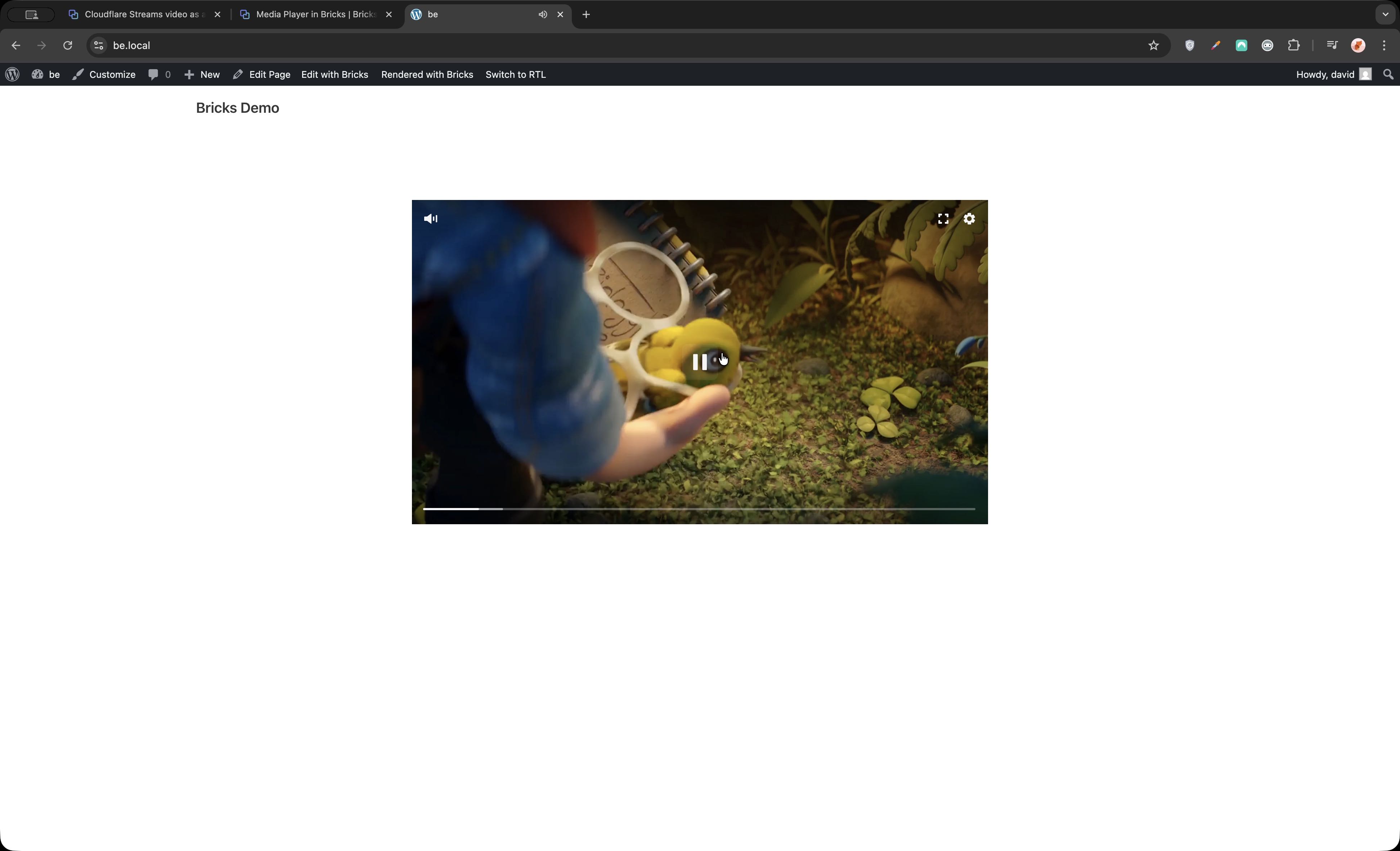Open the Extensions puzzle menu

click(x=1294, y=45)
